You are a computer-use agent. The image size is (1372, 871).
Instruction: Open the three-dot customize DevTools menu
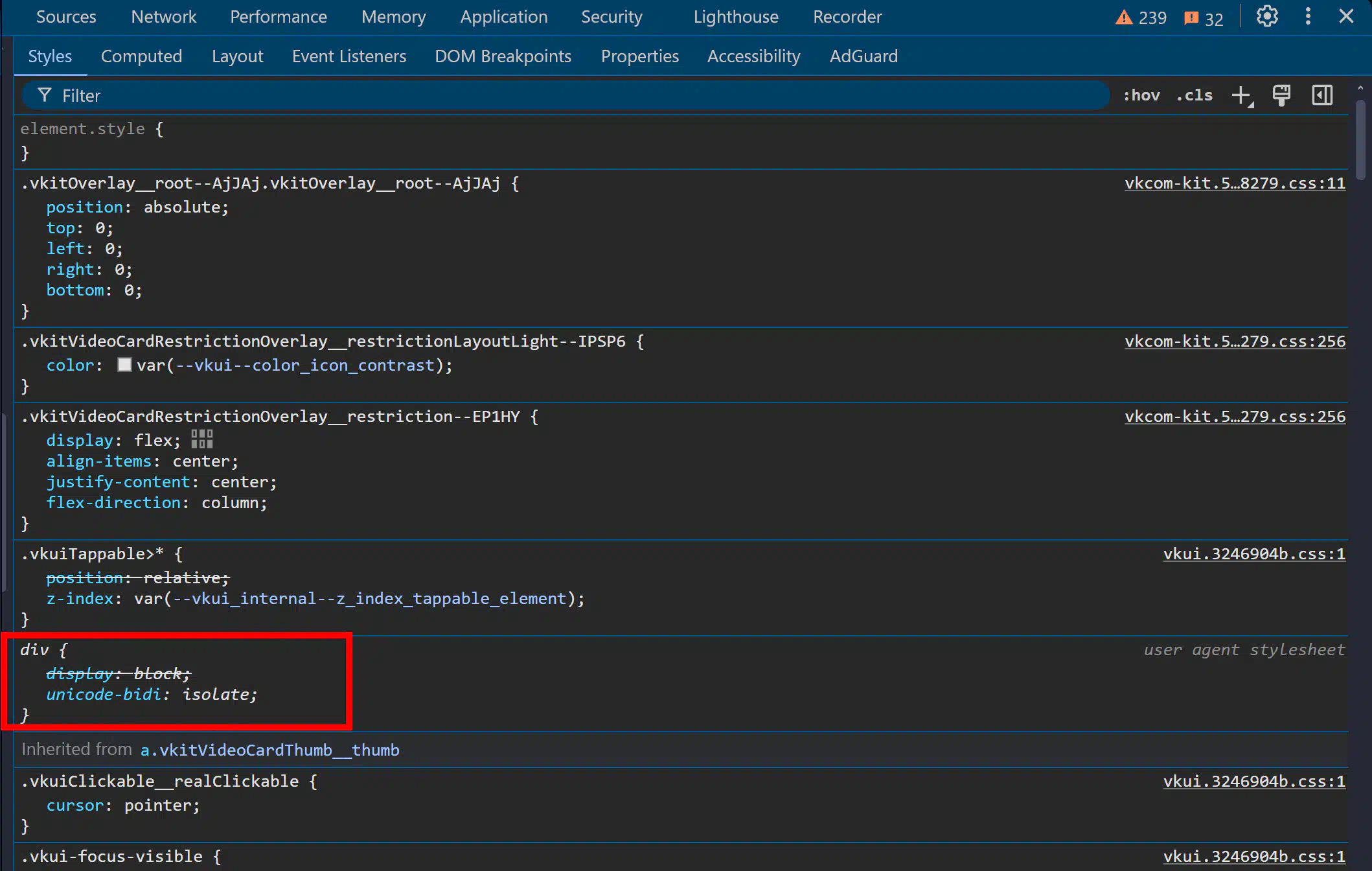tap(1308, 17)
